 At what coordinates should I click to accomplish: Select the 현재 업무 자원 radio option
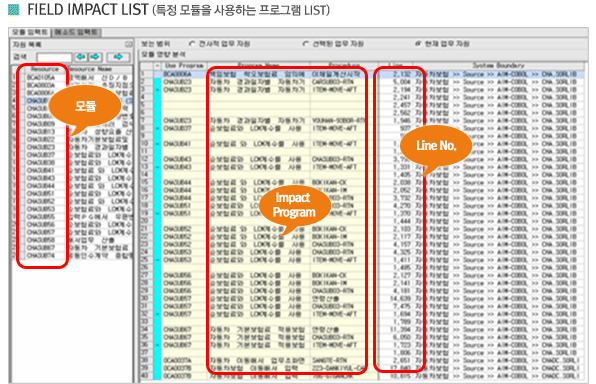tap(443, 44)
